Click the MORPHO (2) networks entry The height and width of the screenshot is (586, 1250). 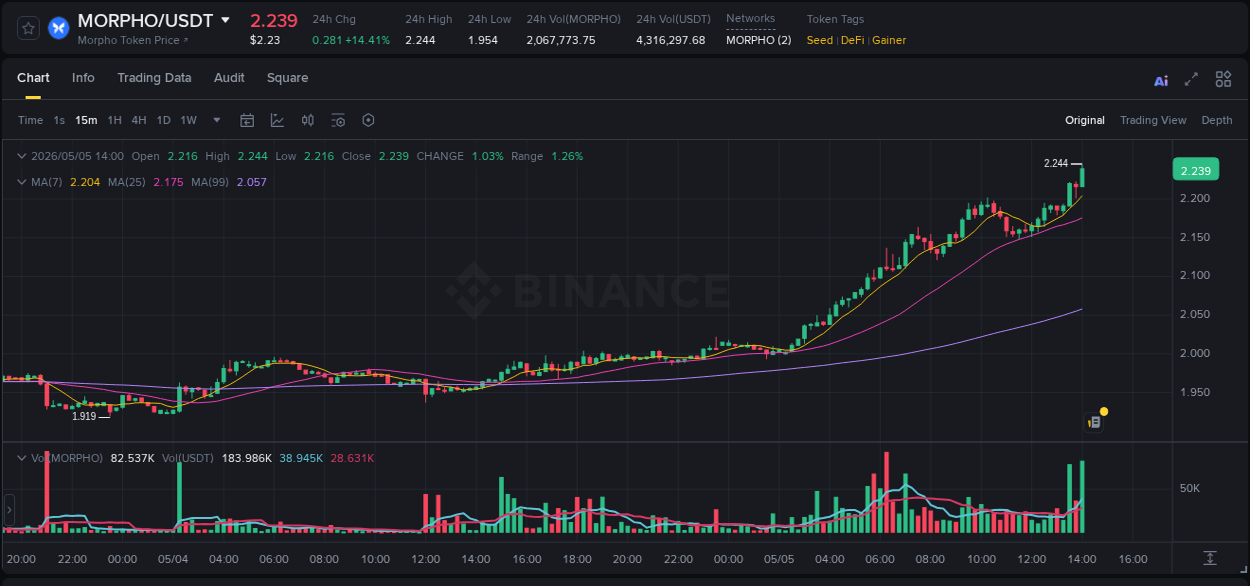[x=758, y=40]
